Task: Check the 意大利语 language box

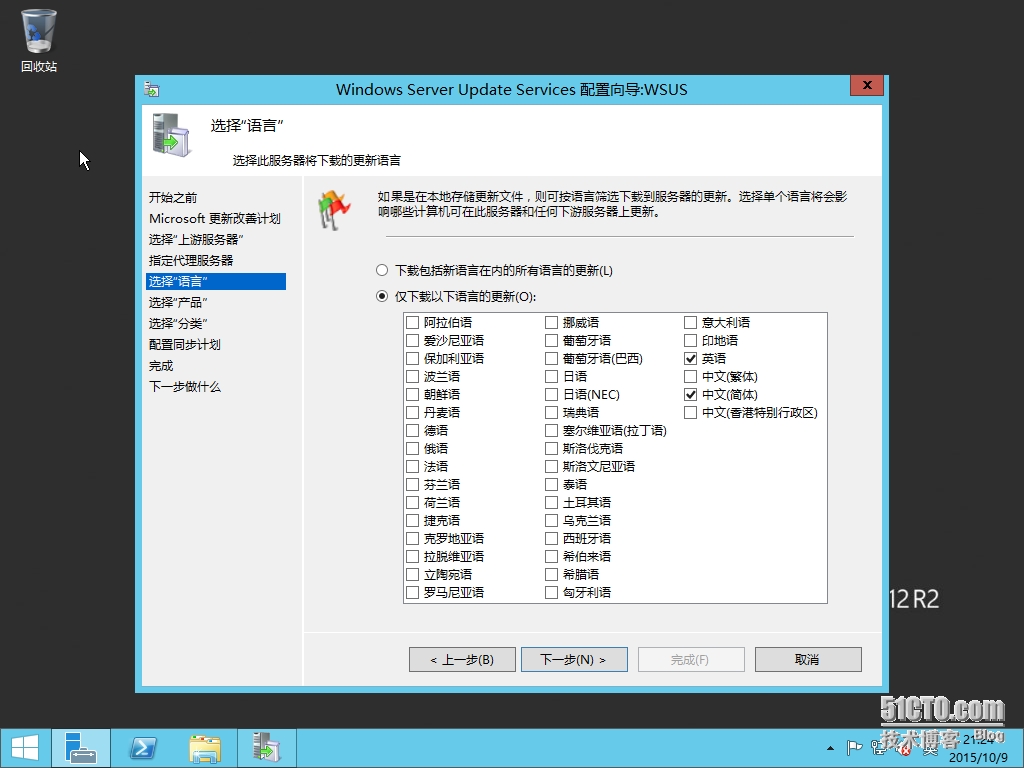Action: 690,323
